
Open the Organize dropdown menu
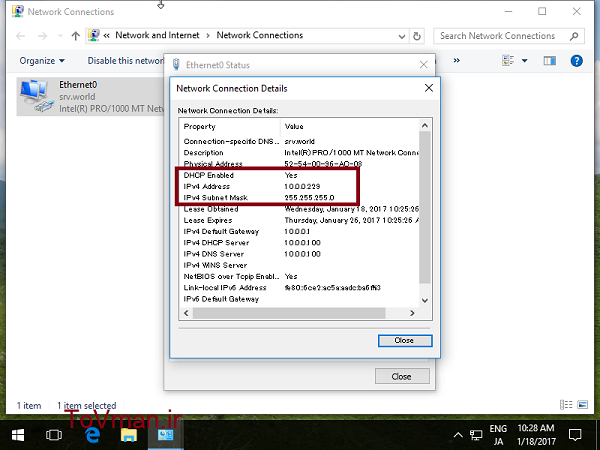[x=41, y=60]
